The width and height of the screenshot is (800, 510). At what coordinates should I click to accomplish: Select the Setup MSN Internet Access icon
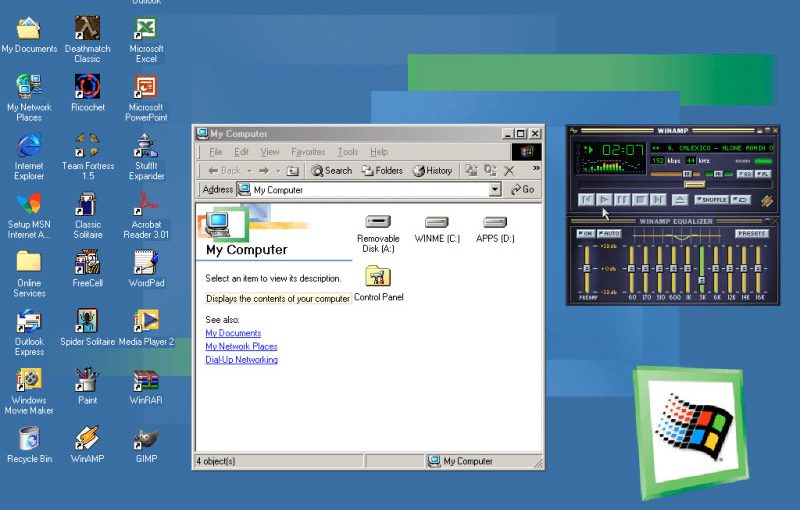pos(29,215)
